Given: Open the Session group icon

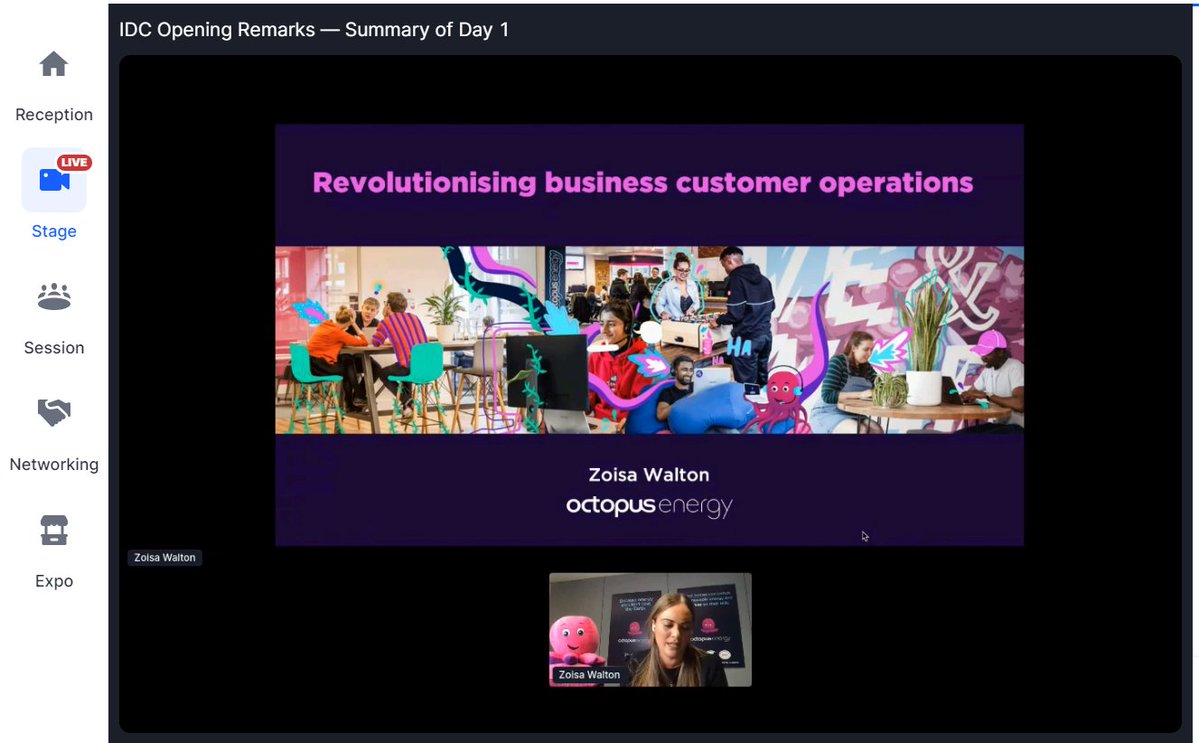Looking at the screenshot, I should pos(54,297).
